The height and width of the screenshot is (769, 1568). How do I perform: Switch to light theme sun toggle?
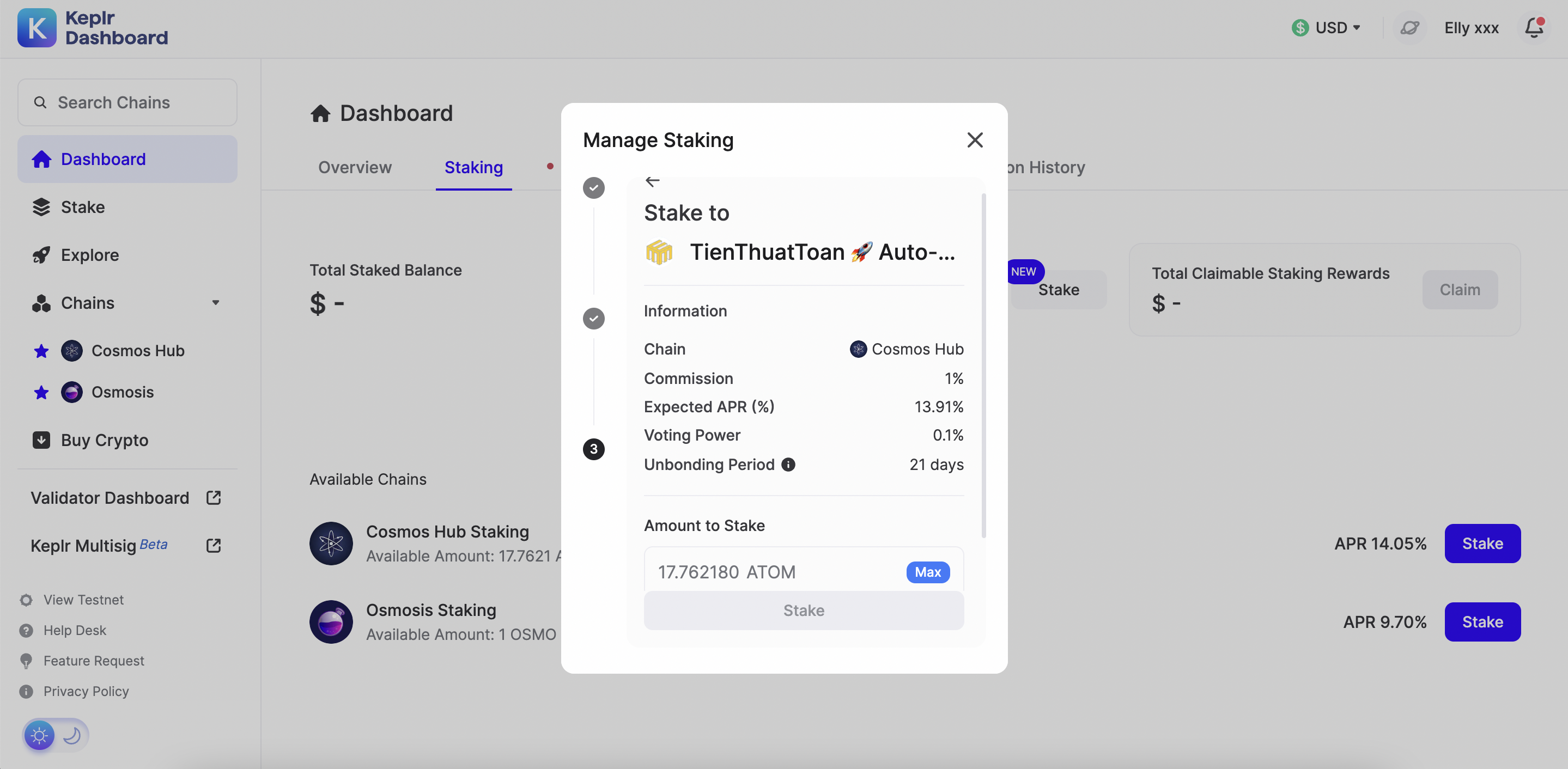point(40,736)
